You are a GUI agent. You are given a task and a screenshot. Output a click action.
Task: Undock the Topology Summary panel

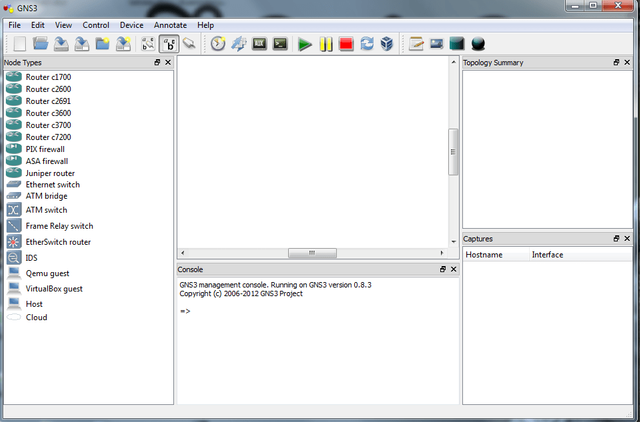(x=616, y=62)
